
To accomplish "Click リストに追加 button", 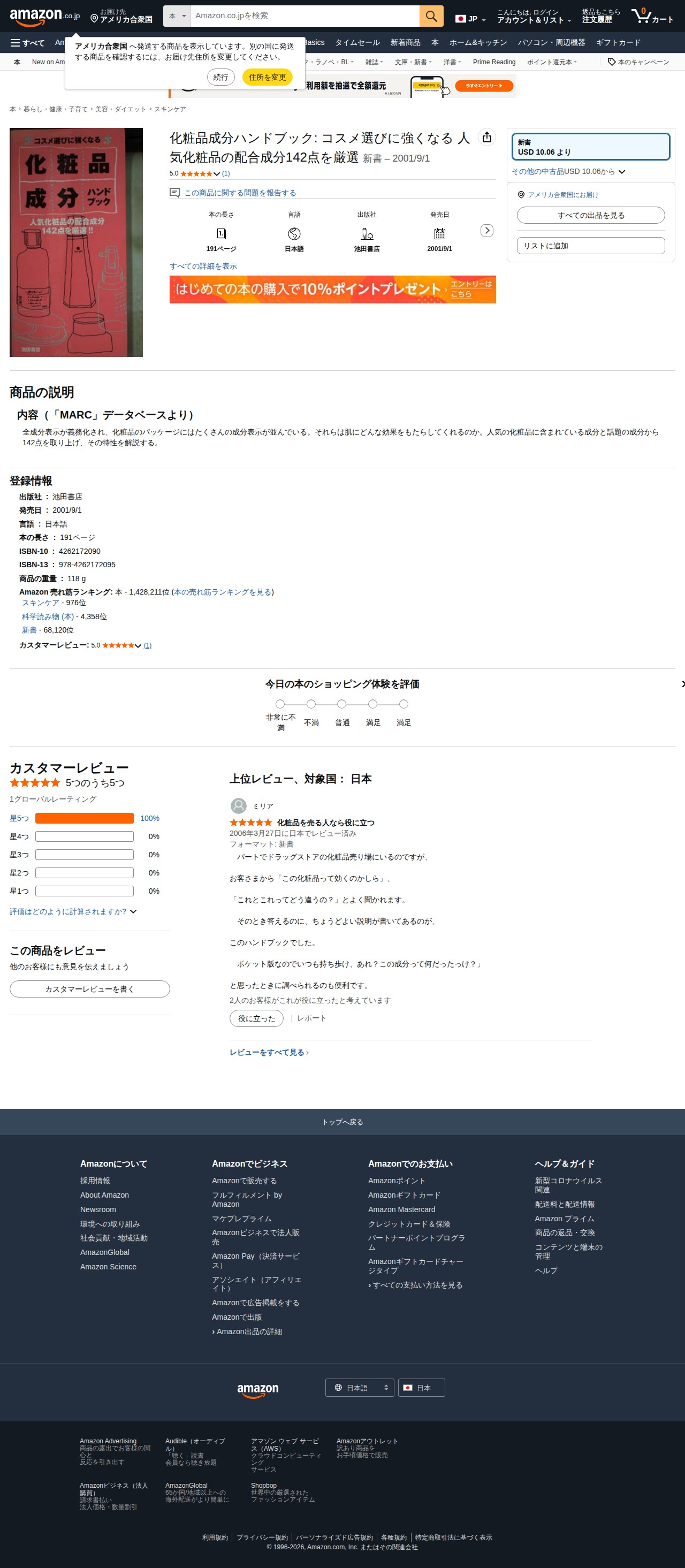I will [x=591, y=246].
